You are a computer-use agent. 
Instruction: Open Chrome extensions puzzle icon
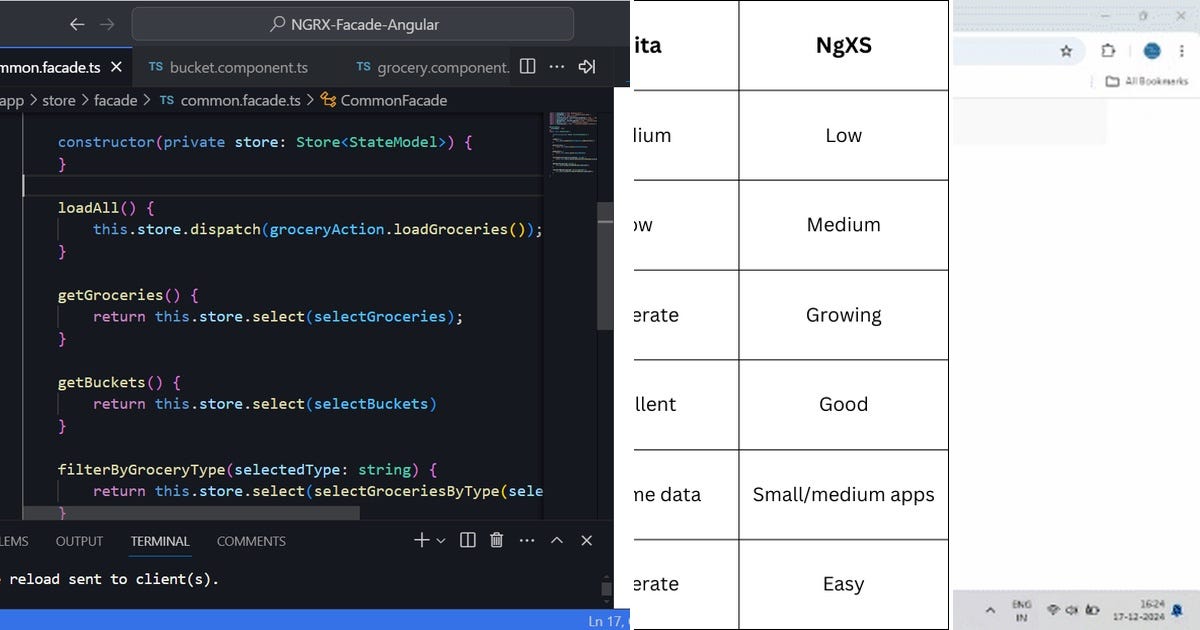1107,51
